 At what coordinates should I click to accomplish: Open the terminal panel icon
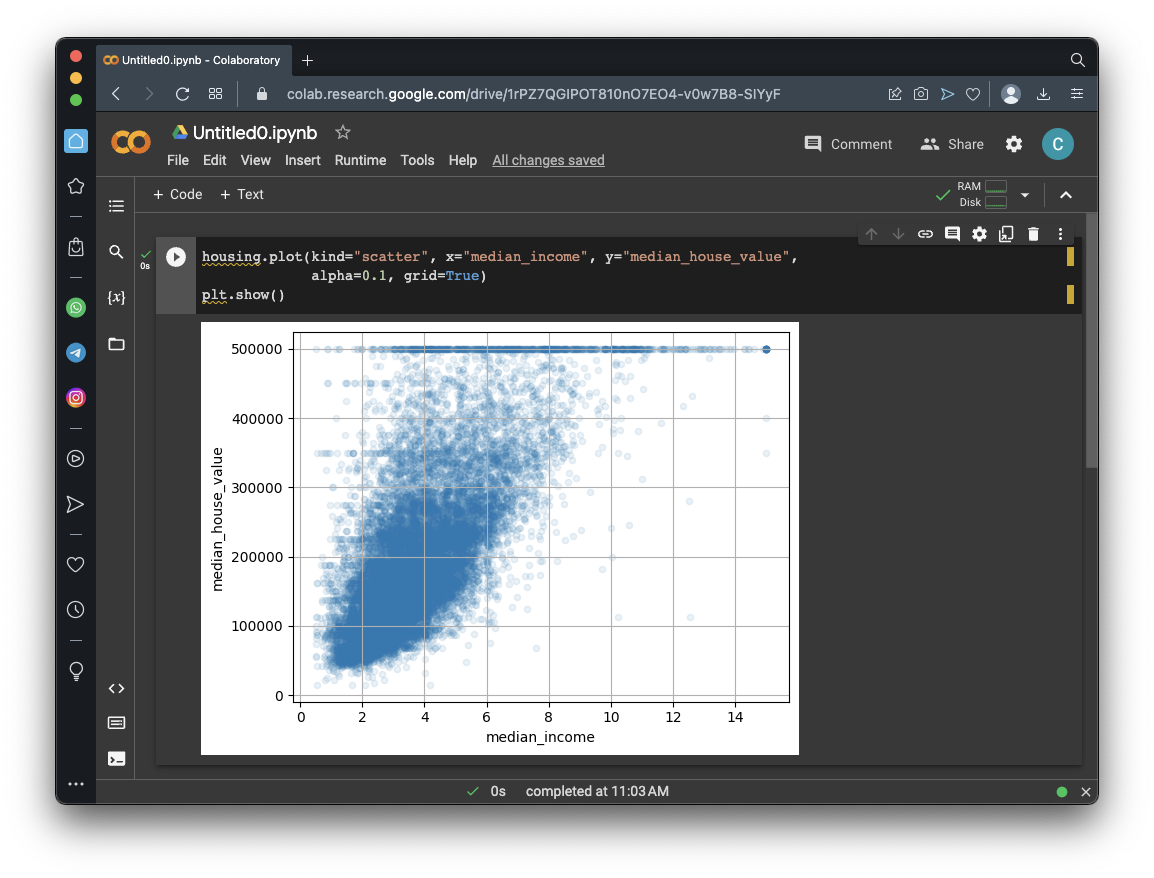point(116,758)
